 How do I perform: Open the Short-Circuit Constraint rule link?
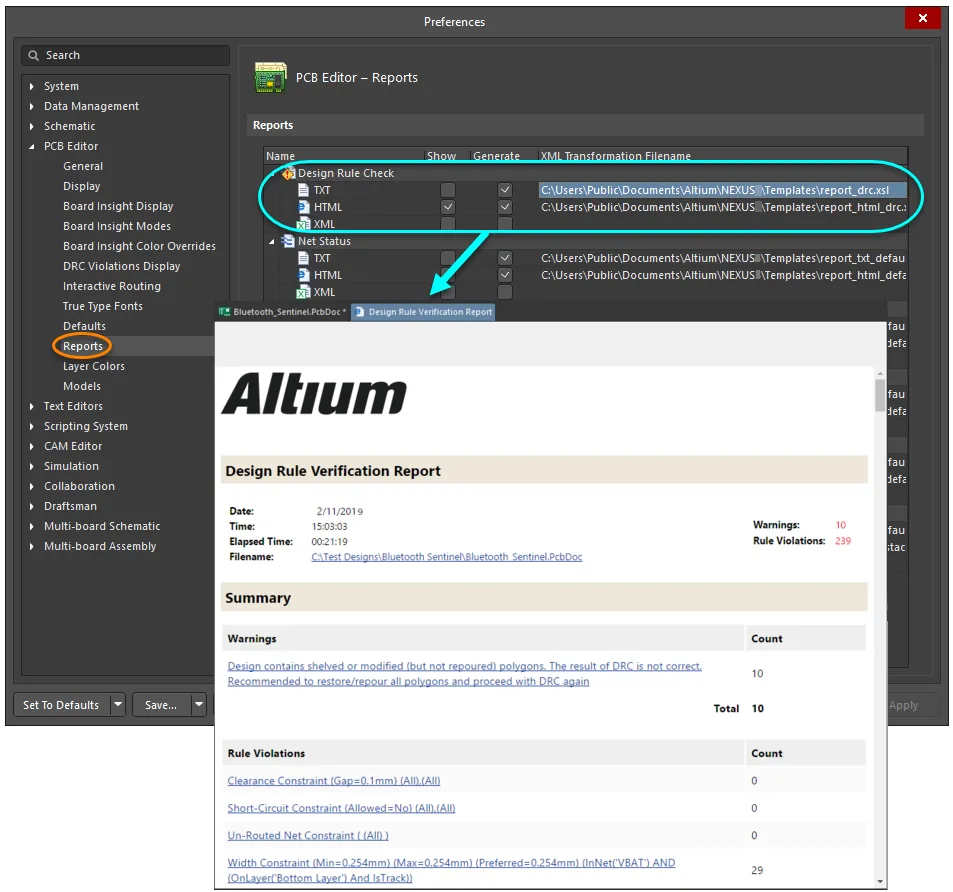341,808
